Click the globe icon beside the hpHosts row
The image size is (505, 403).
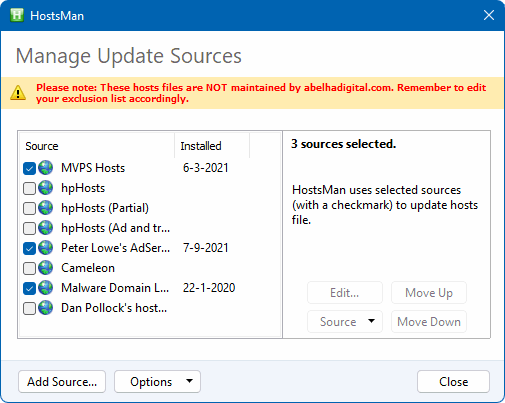(45, 188)
